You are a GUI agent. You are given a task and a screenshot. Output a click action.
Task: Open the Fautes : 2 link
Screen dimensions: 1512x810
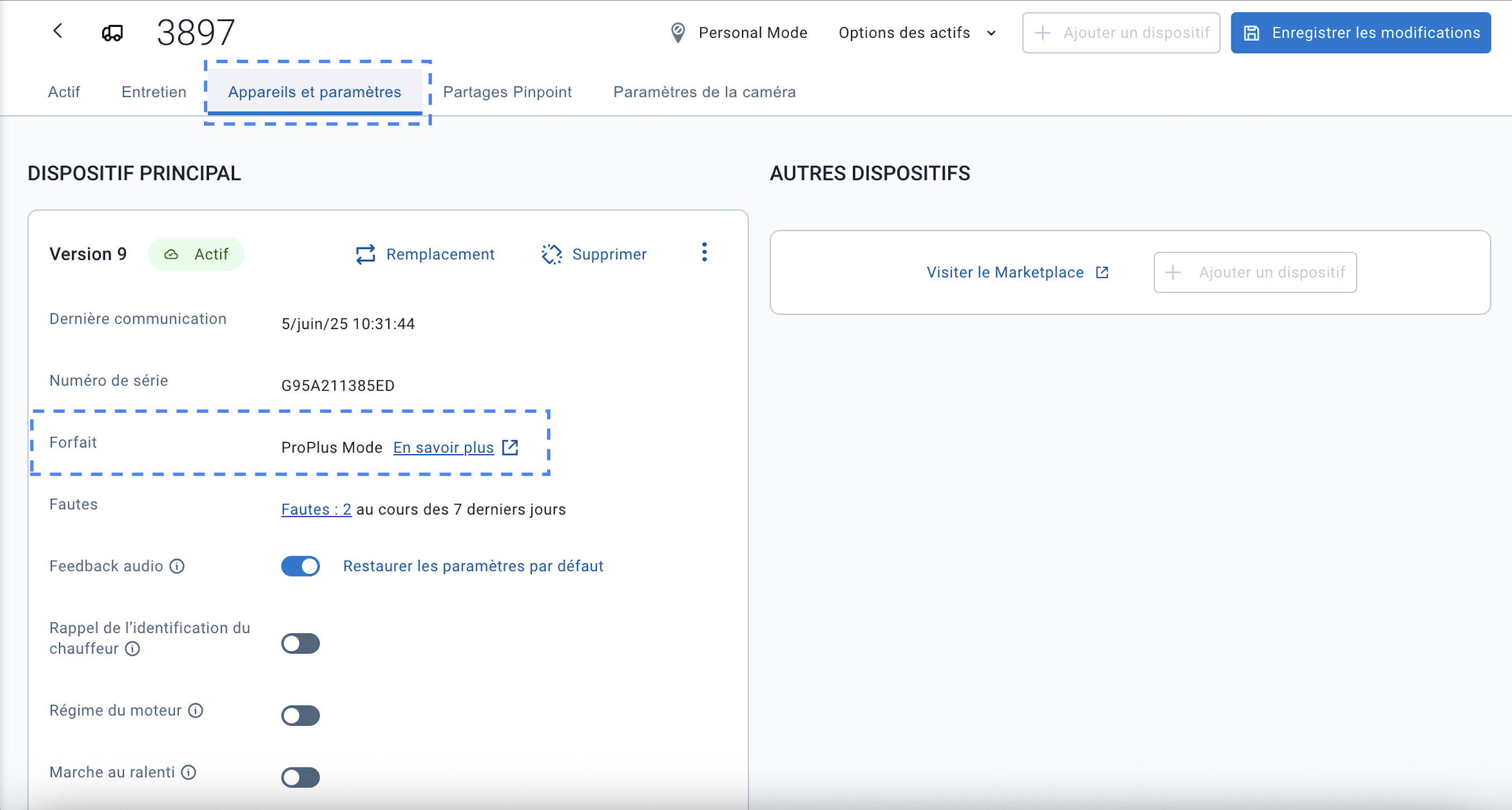click(x=316, y=509)
